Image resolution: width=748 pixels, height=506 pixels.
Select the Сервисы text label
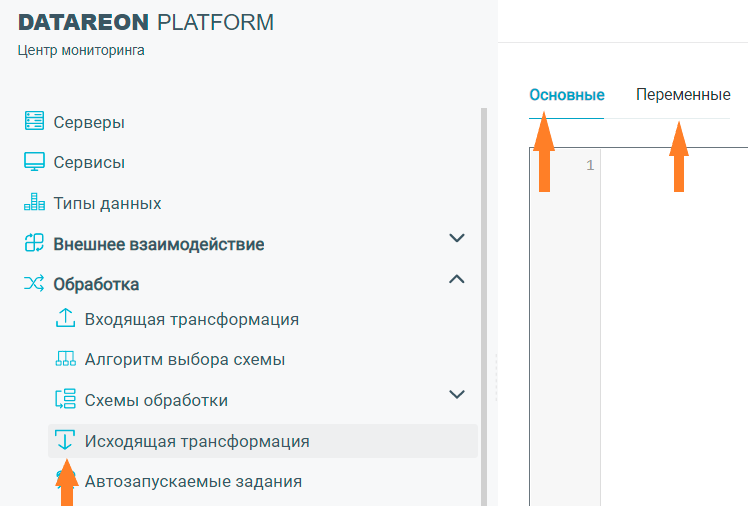(89, 162)
